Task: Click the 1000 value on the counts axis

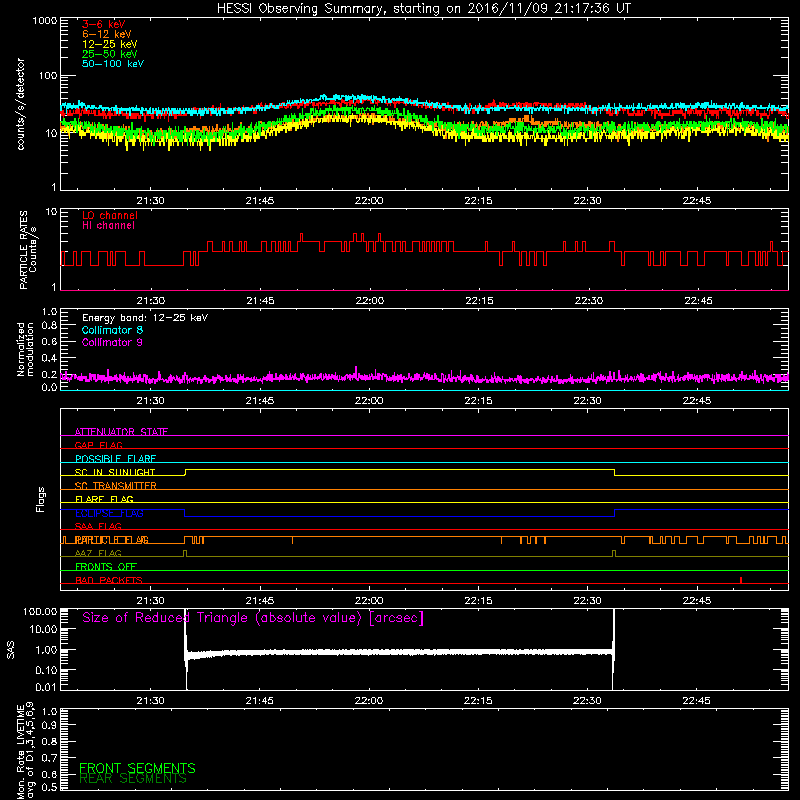Action: pos(44,21)
